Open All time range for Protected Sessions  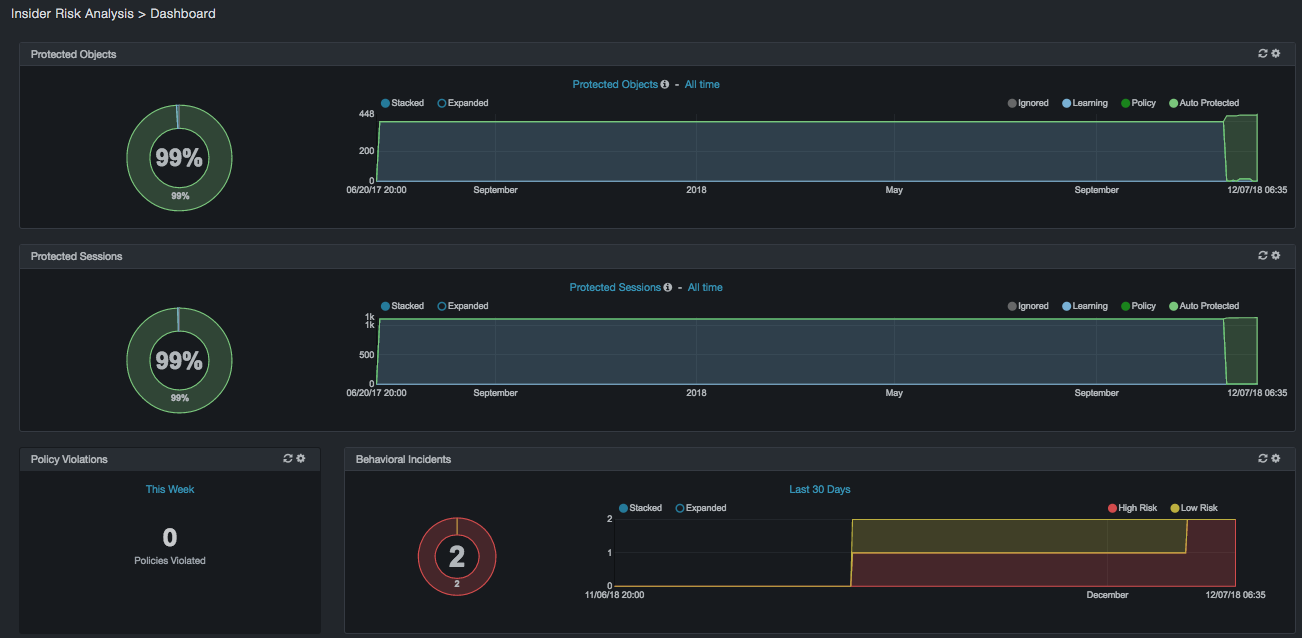pyautogui.click(x=705, y=288)
